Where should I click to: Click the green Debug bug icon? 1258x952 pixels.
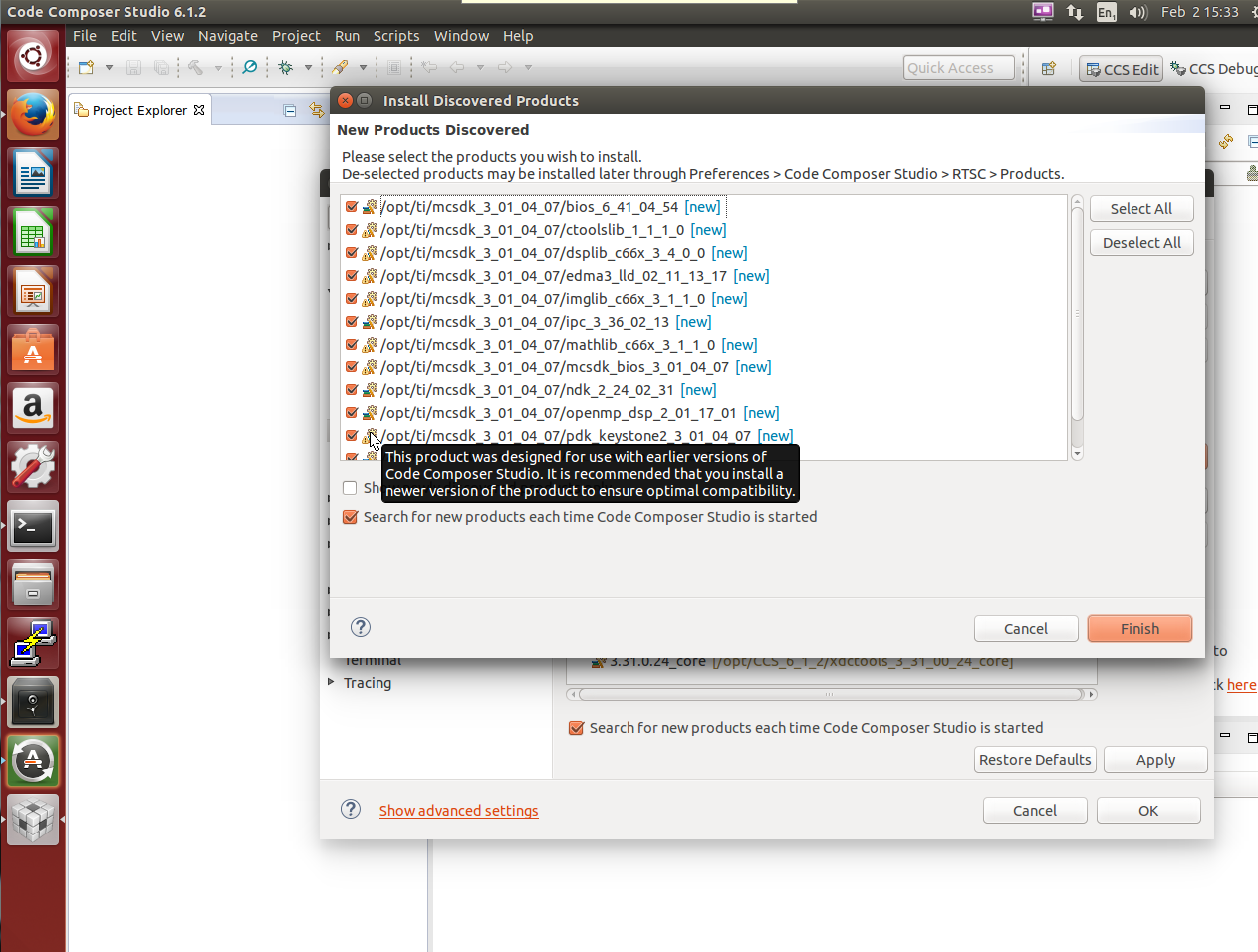[286, 67]
